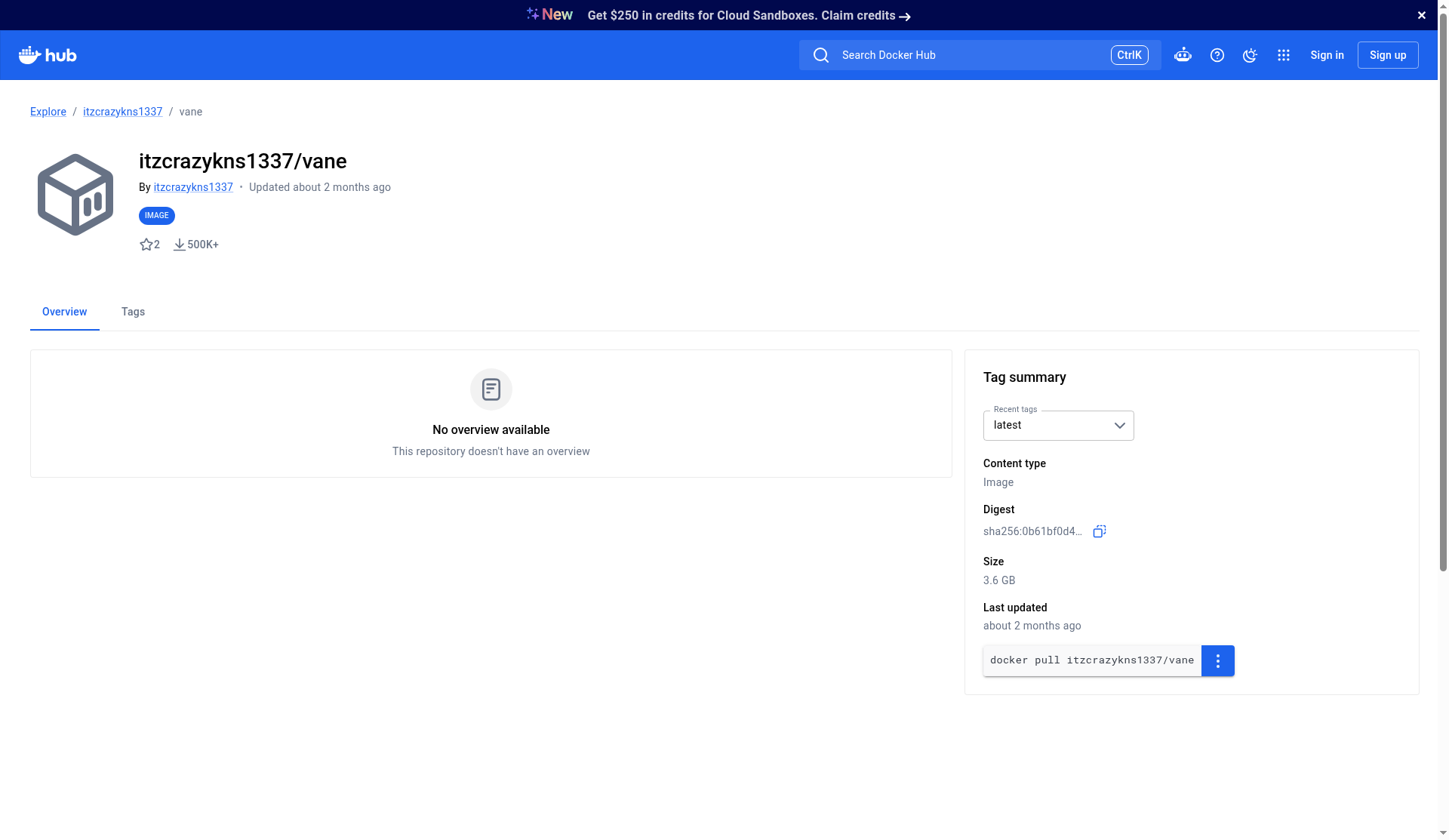Toggle dark mode with the moon icon

tap(1251, 55)
